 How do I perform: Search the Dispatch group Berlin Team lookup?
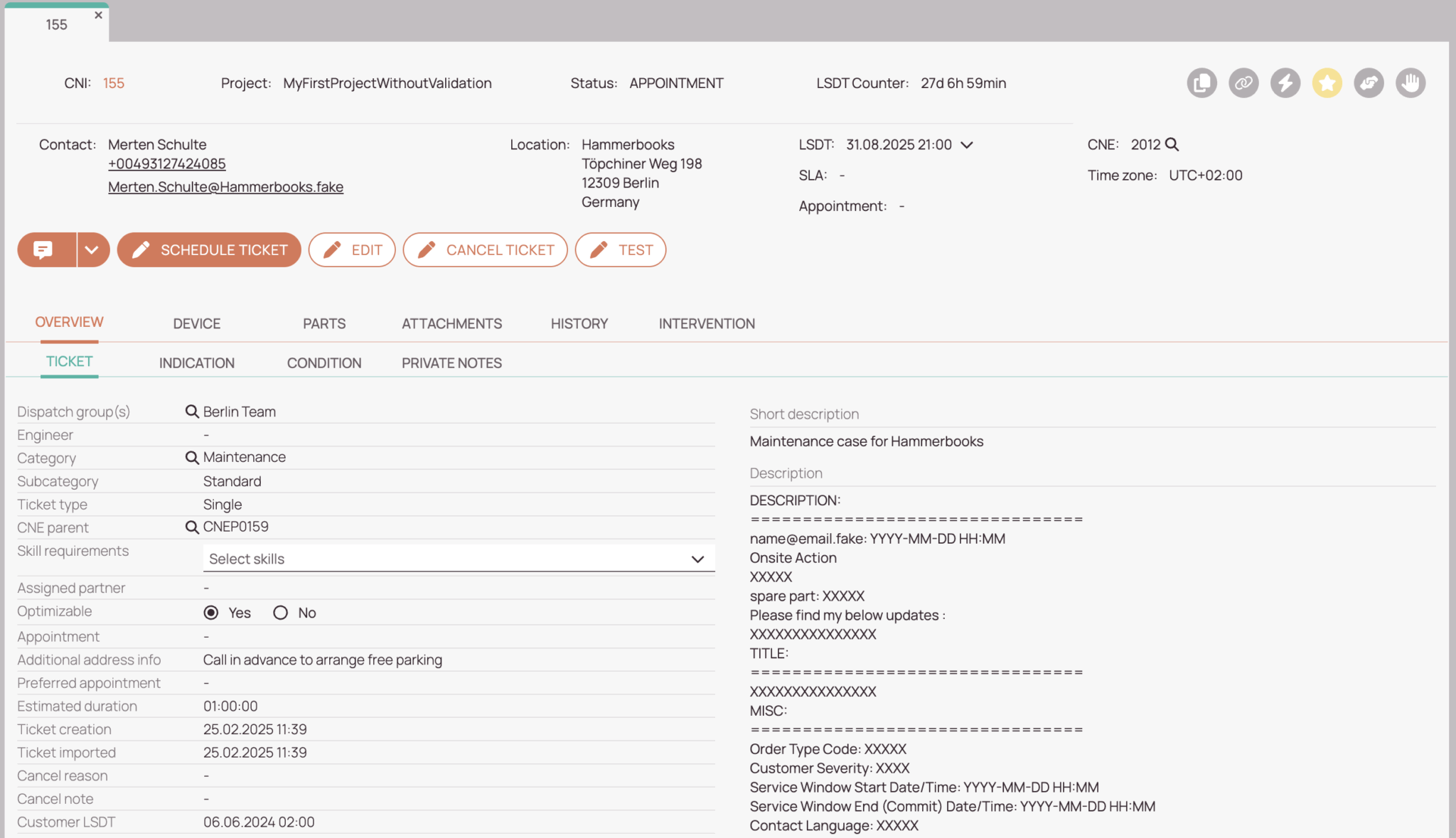(x=191, y=411)
